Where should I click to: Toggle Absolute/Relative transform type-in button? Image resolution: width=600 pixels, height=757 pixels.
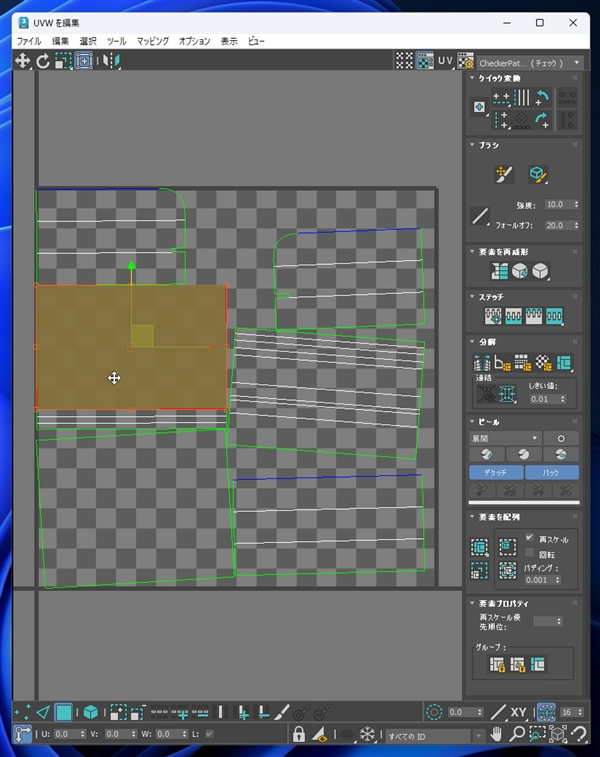pyautogui.click(x=22, y=734)
